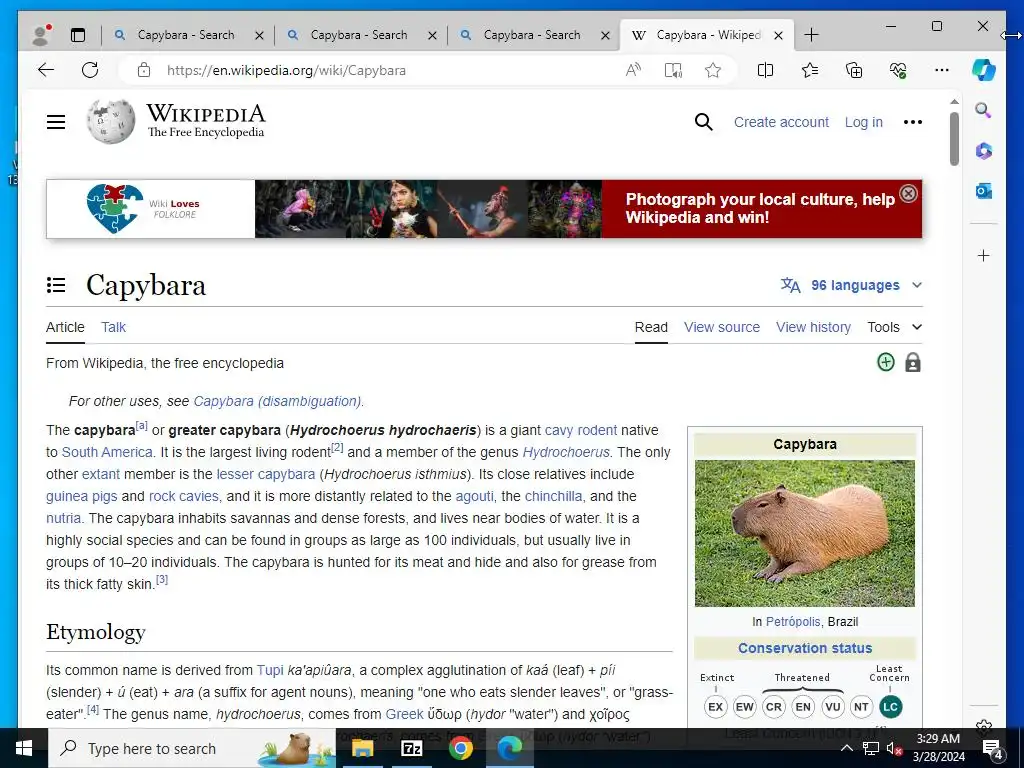This screenshot has width=1024, height=768.
Task: Refresh the Capybara page
Action: 89,70
